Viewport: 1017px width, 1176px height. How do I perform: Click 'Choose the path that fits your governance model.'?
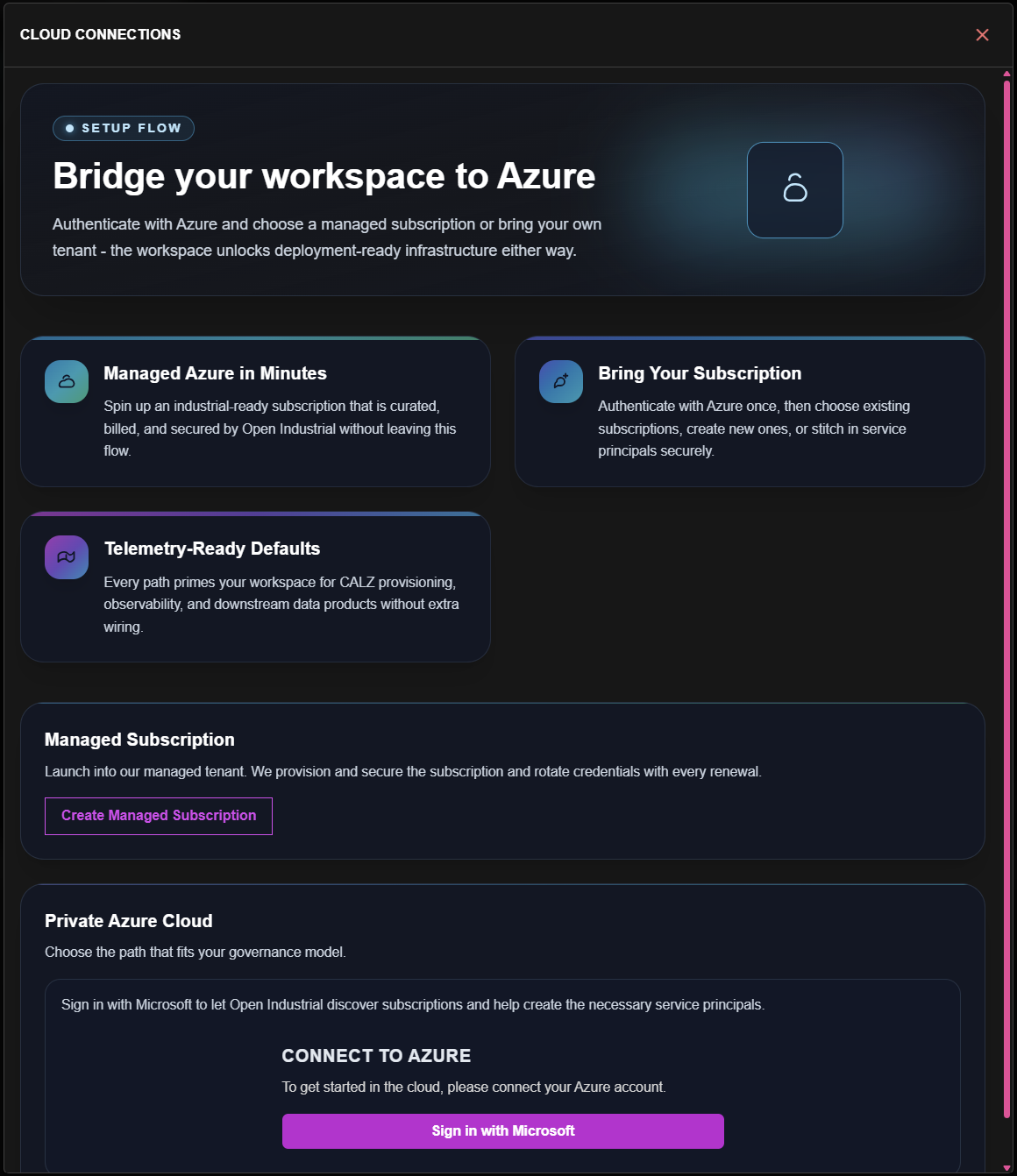[x=196, y=953]
